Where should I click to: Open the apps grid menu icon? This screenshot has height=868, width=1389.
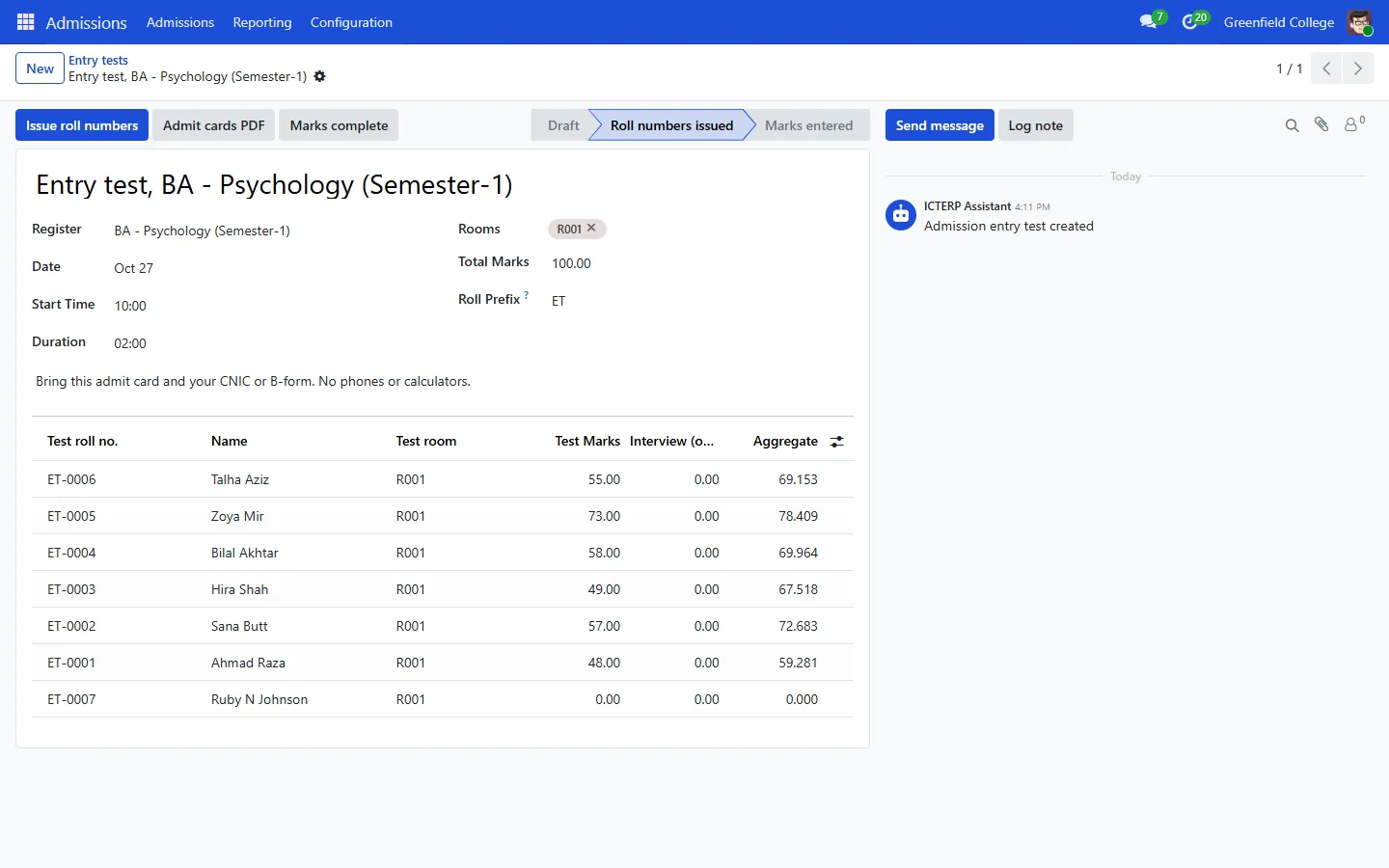[26, 22]
